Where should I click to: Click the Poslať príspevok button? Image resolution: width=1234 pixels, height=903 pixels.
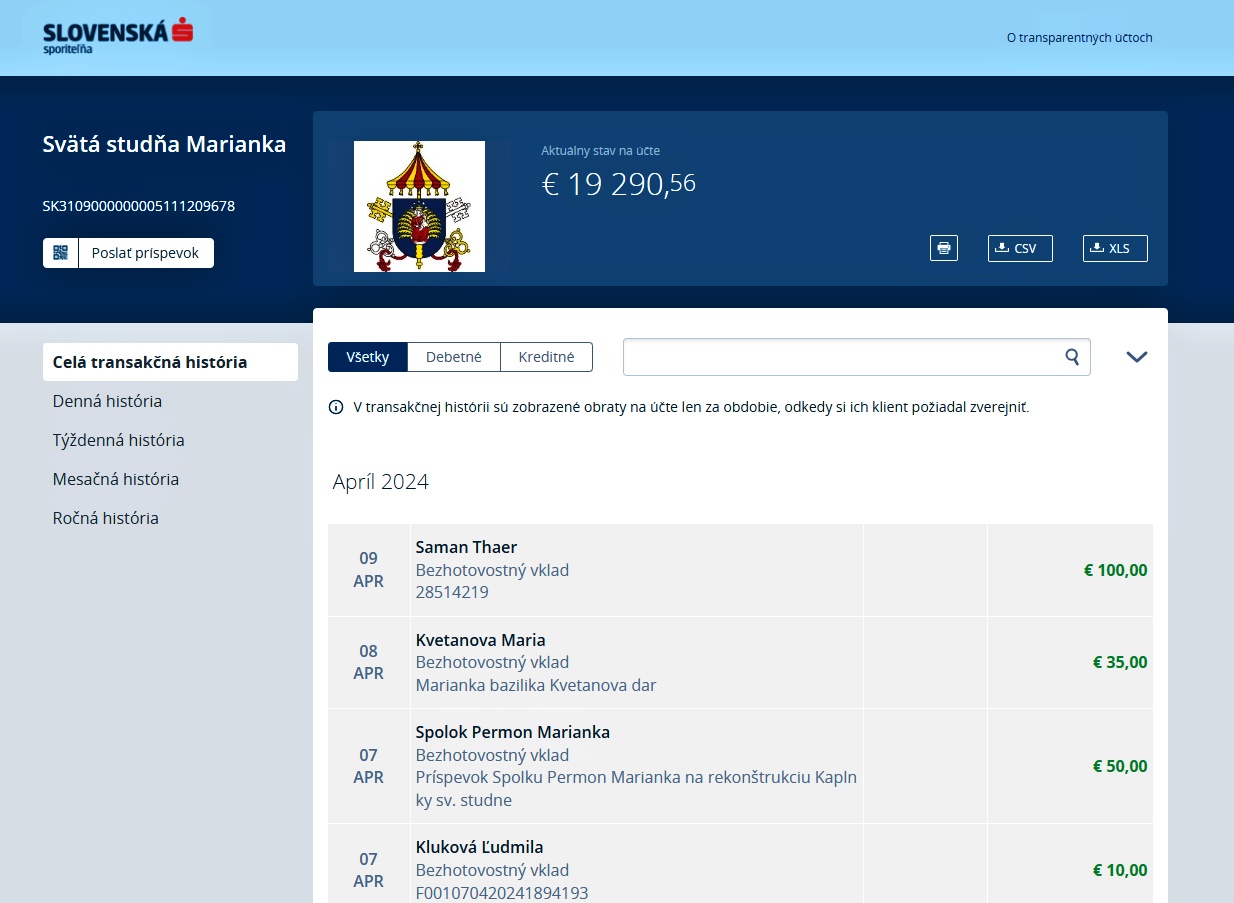pyautogui.click(x=145, y=253)
